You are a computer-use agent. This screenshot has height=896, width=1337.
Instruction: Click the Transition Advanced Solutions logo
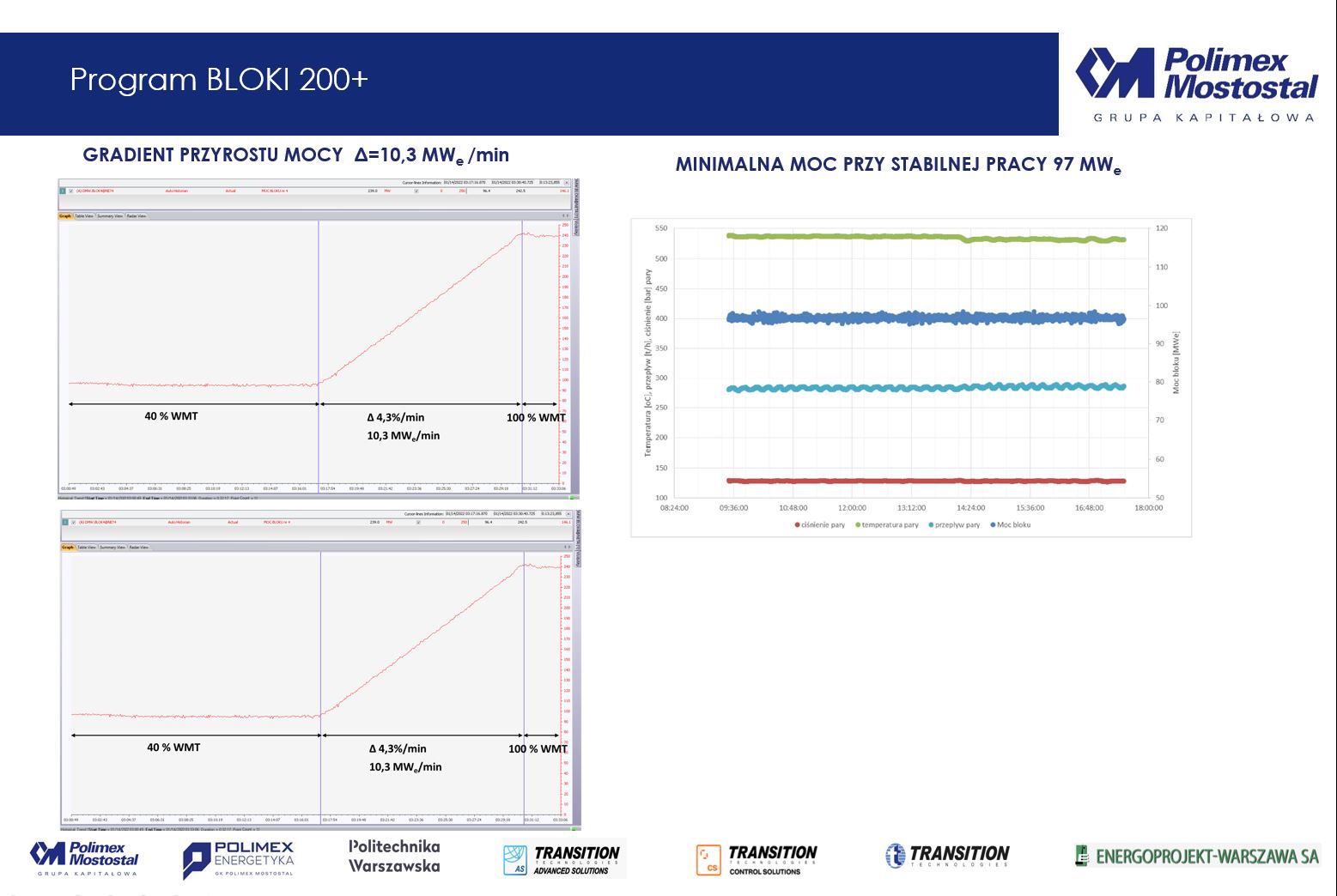(x=564, y=859)
